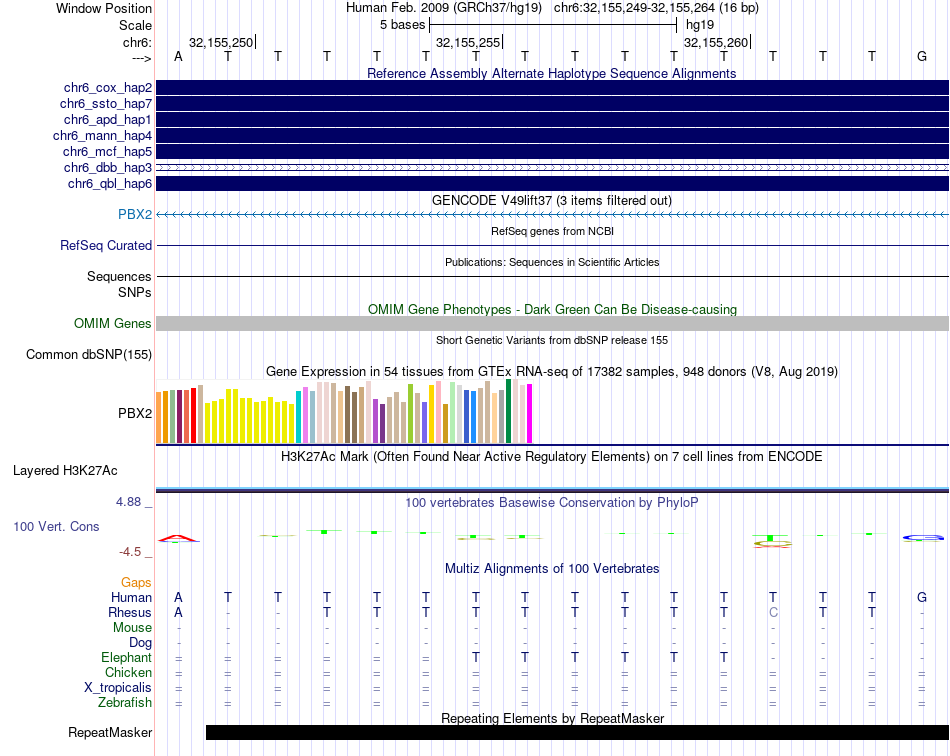Click the OMIM Genes label
The image size is (950, 756).
[x=113, y=323]
